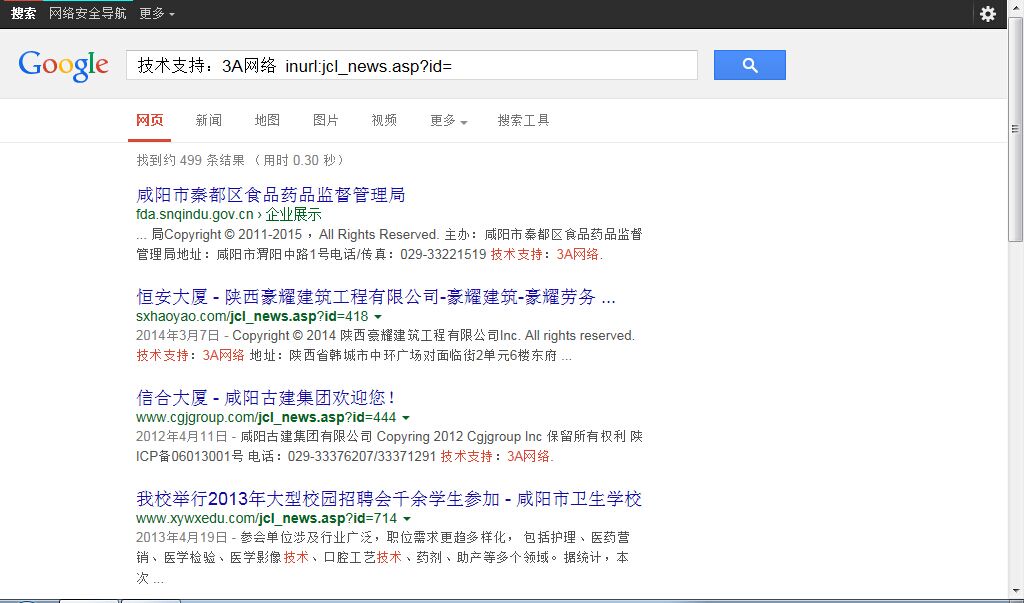The height and width of the screenshot is (603, 1024).
Task: Open result 信合大厦 - 咸阳古建集团欢迎您
Action: [x=265, y=397]
